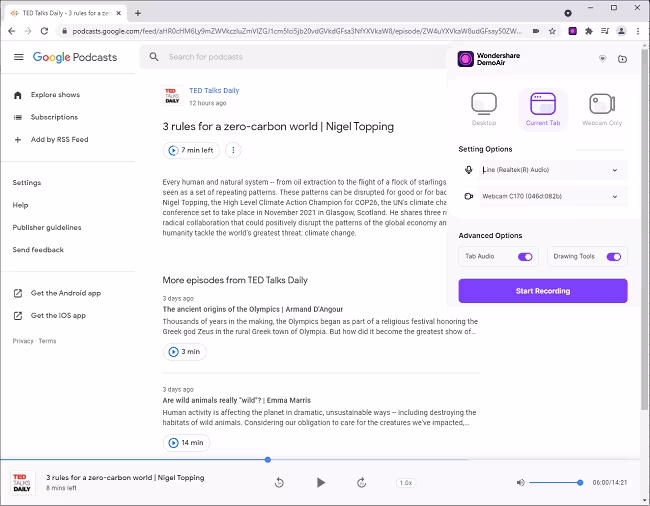This screenshot has height=506, width=650.
Task: Click the address bar URL
Action: click(296, 31)
